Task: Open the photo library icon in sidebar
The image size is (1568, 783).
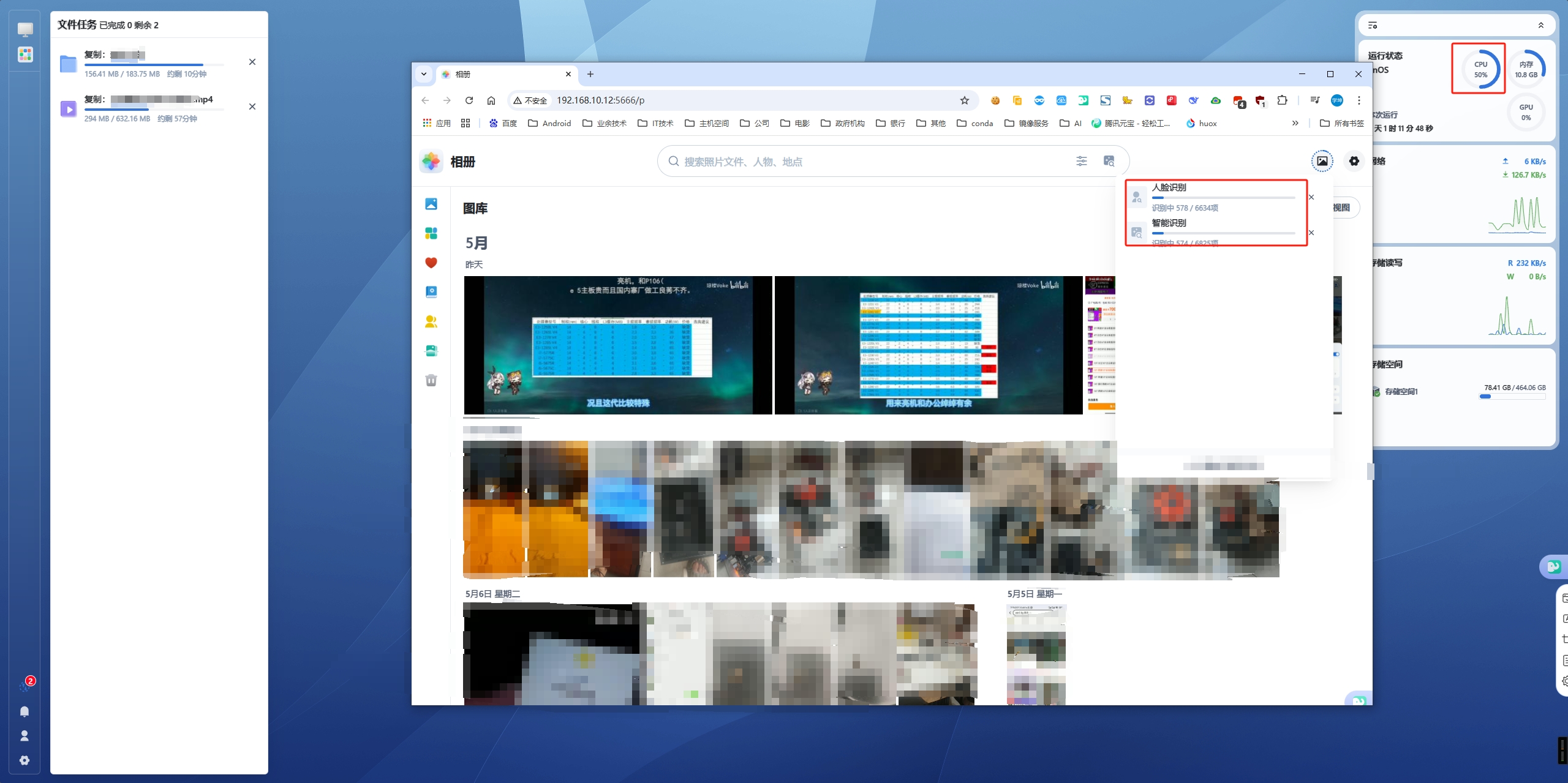Action: pos(431,204)
